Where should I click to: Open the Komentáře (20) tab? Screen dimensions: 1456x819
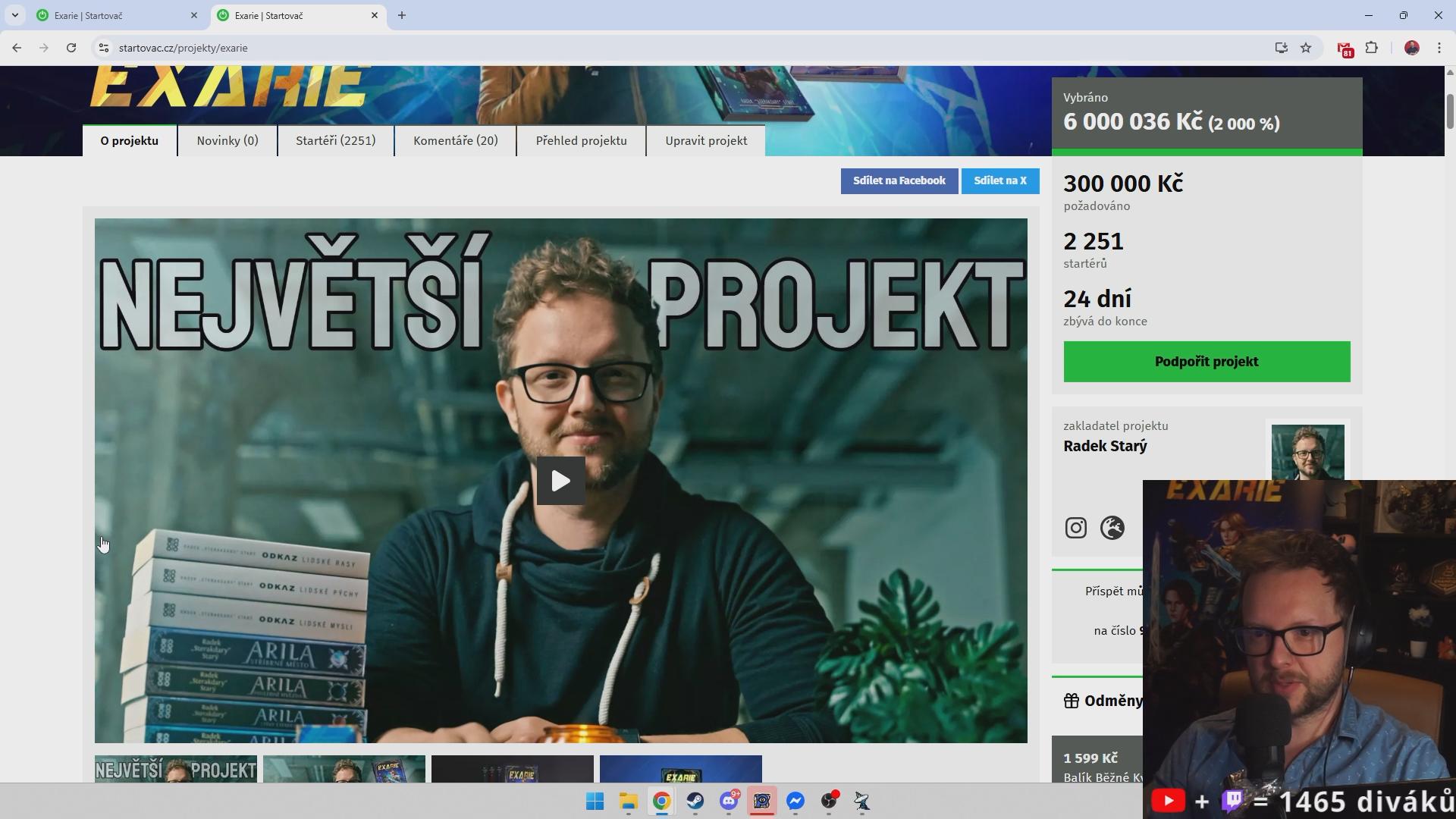click(x=455, y=141)
